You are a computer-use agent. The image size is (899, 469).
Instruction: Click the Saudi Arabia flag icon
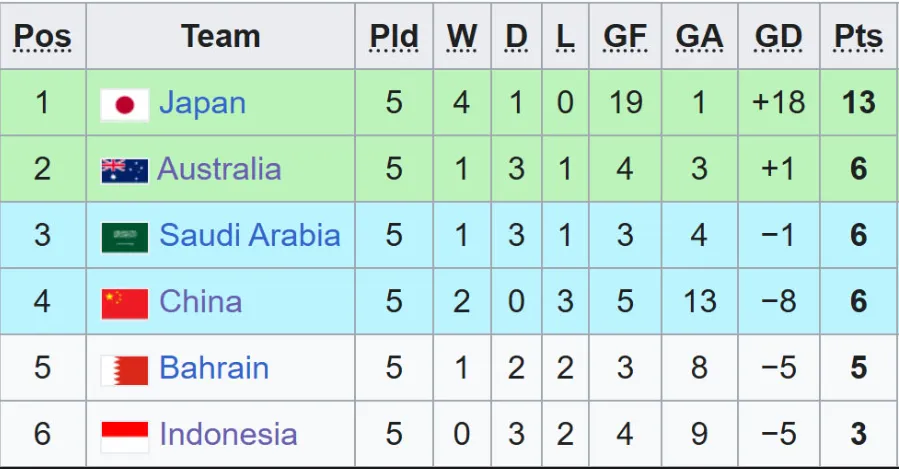pyautogui.click(x=125, y=237)
